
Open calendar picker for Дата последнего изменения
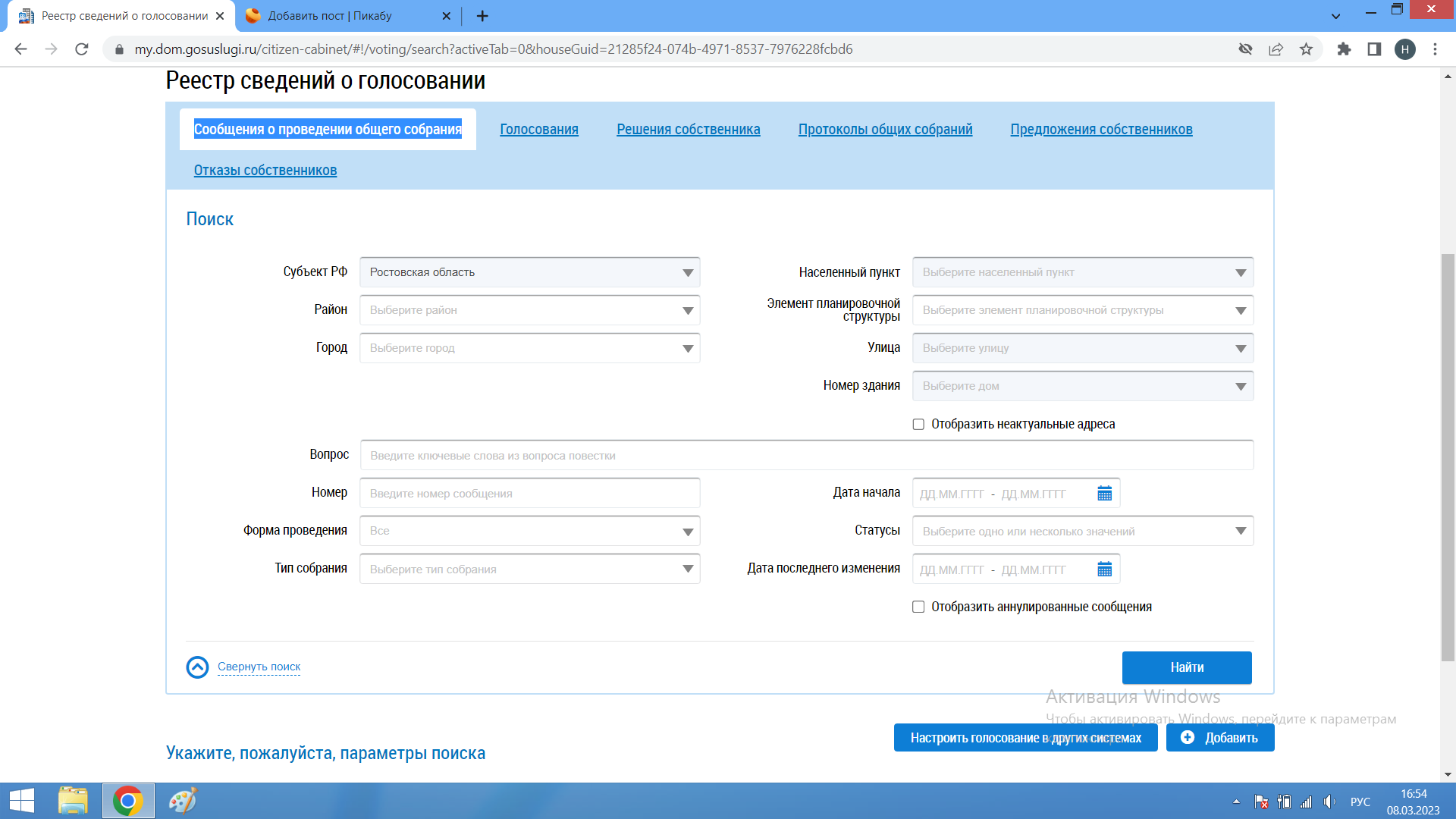coord(1104,570)
